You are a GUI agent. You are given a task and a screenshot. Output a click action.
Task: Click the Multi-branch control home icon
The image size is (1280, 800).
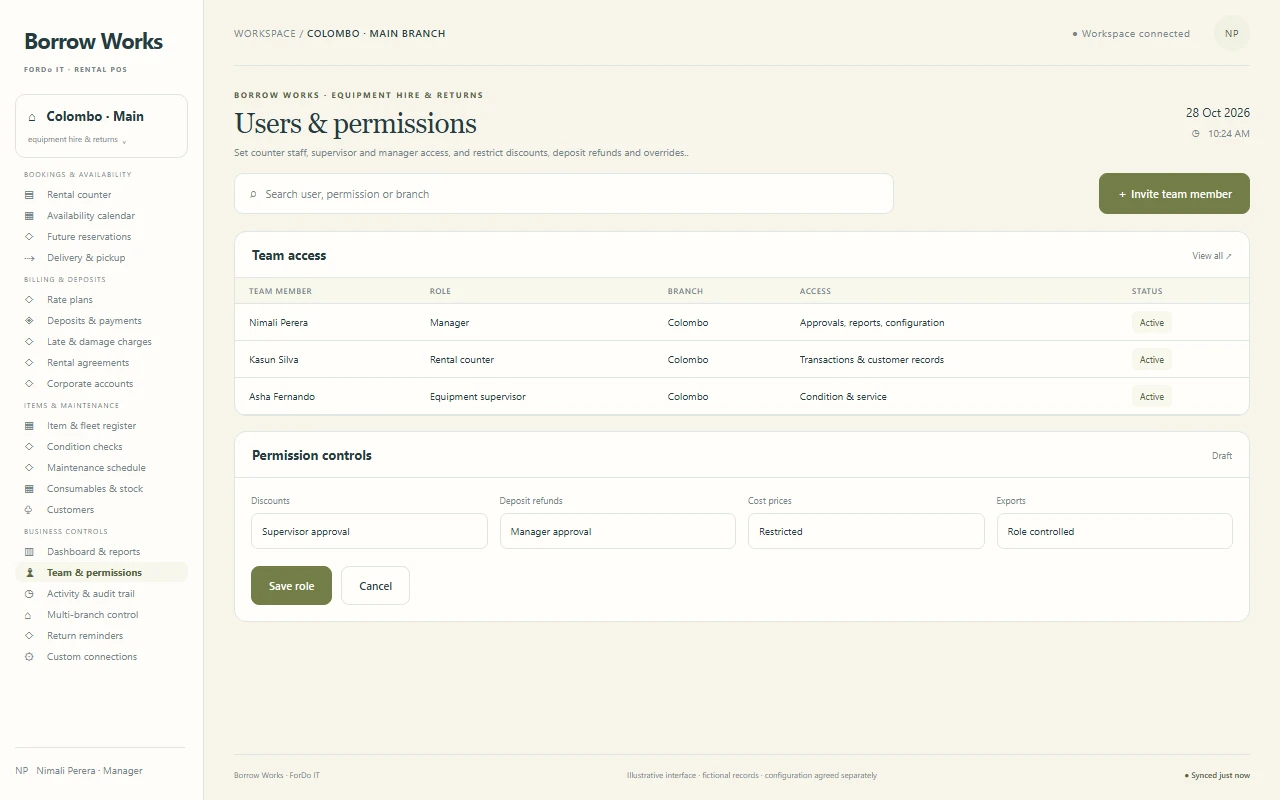coord(29,615)
